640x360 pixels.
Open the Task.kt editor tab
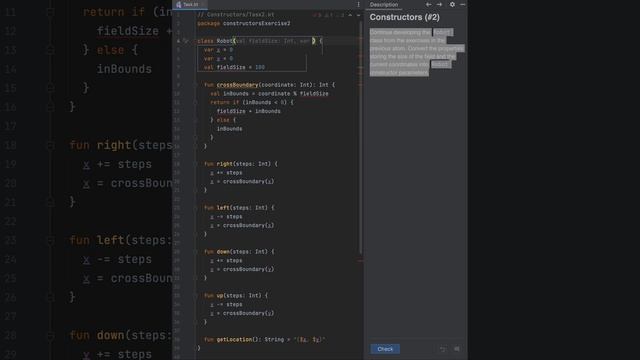click(190, 4)
